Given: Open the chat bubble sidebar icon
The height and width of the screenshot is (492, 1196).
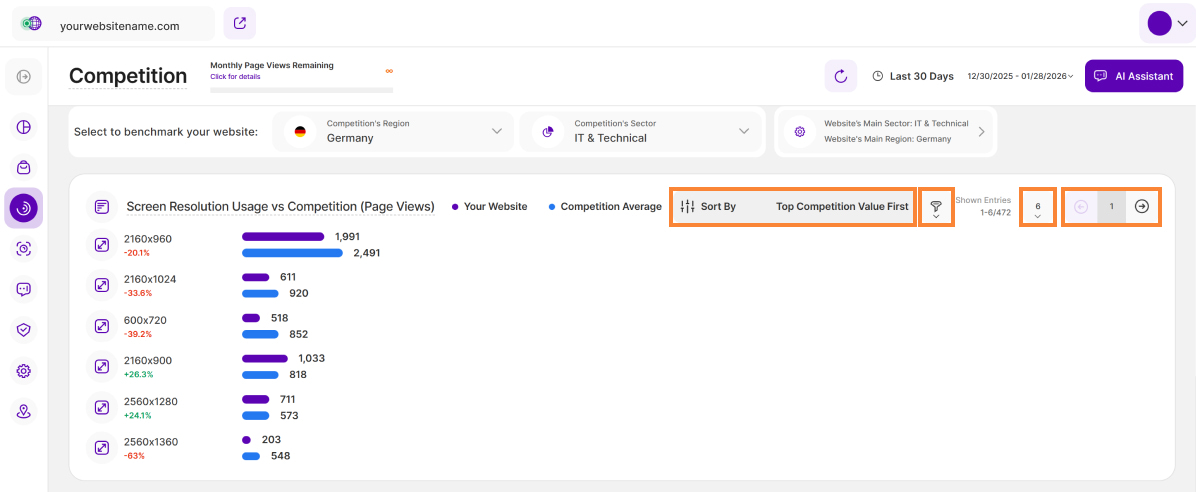Looking at the screenshot, I should coord(24,289).
